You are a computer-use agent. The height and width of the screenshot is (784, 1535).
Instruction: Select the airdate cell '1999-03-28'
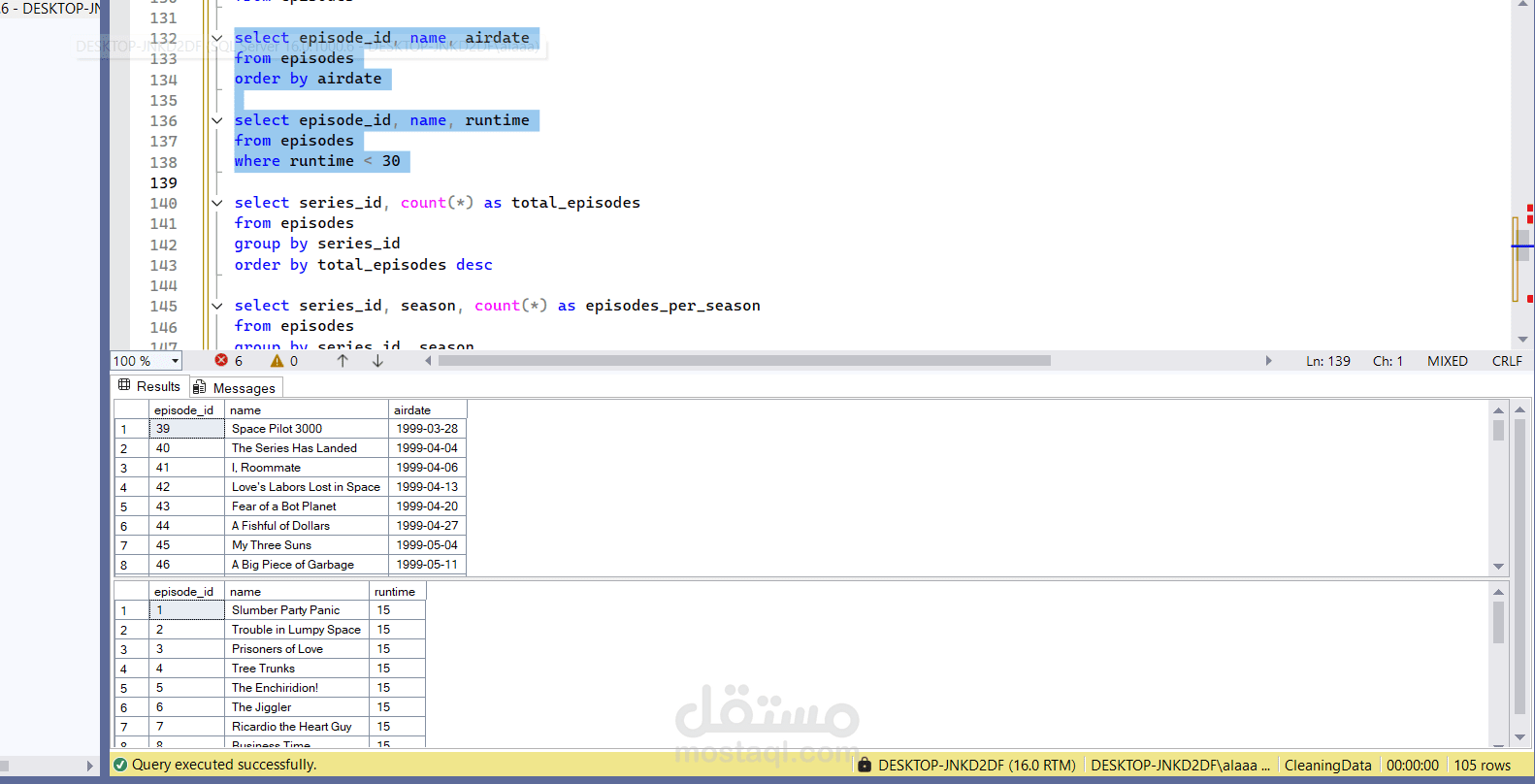[x=428, y=429]
